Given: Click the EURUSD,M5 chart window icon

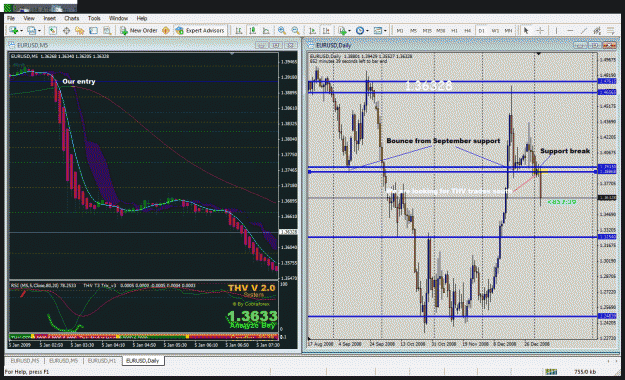Looking at the screenshot, I should [12, 45].
